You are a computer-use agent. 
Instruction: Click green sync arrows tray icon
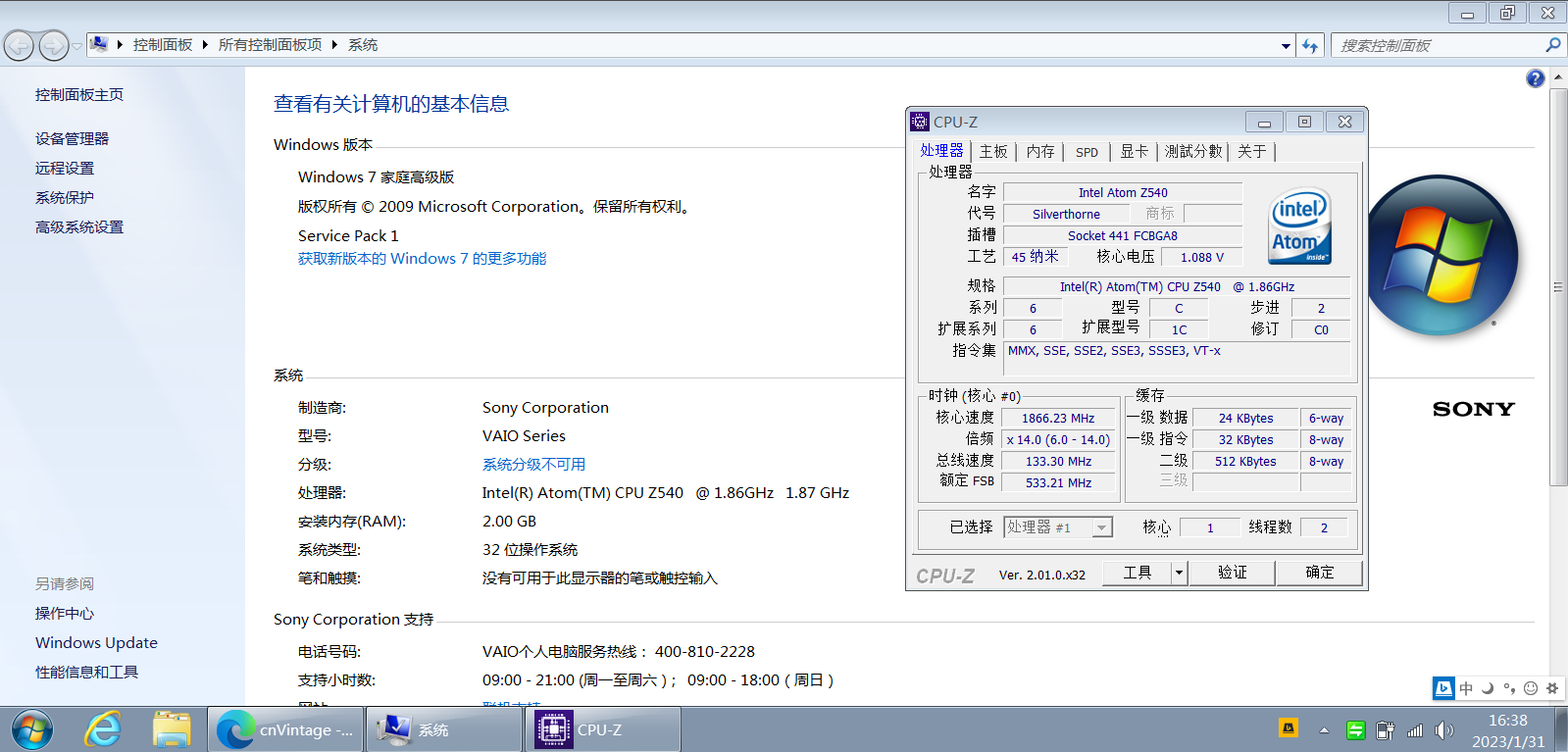tap(1355, 730)
